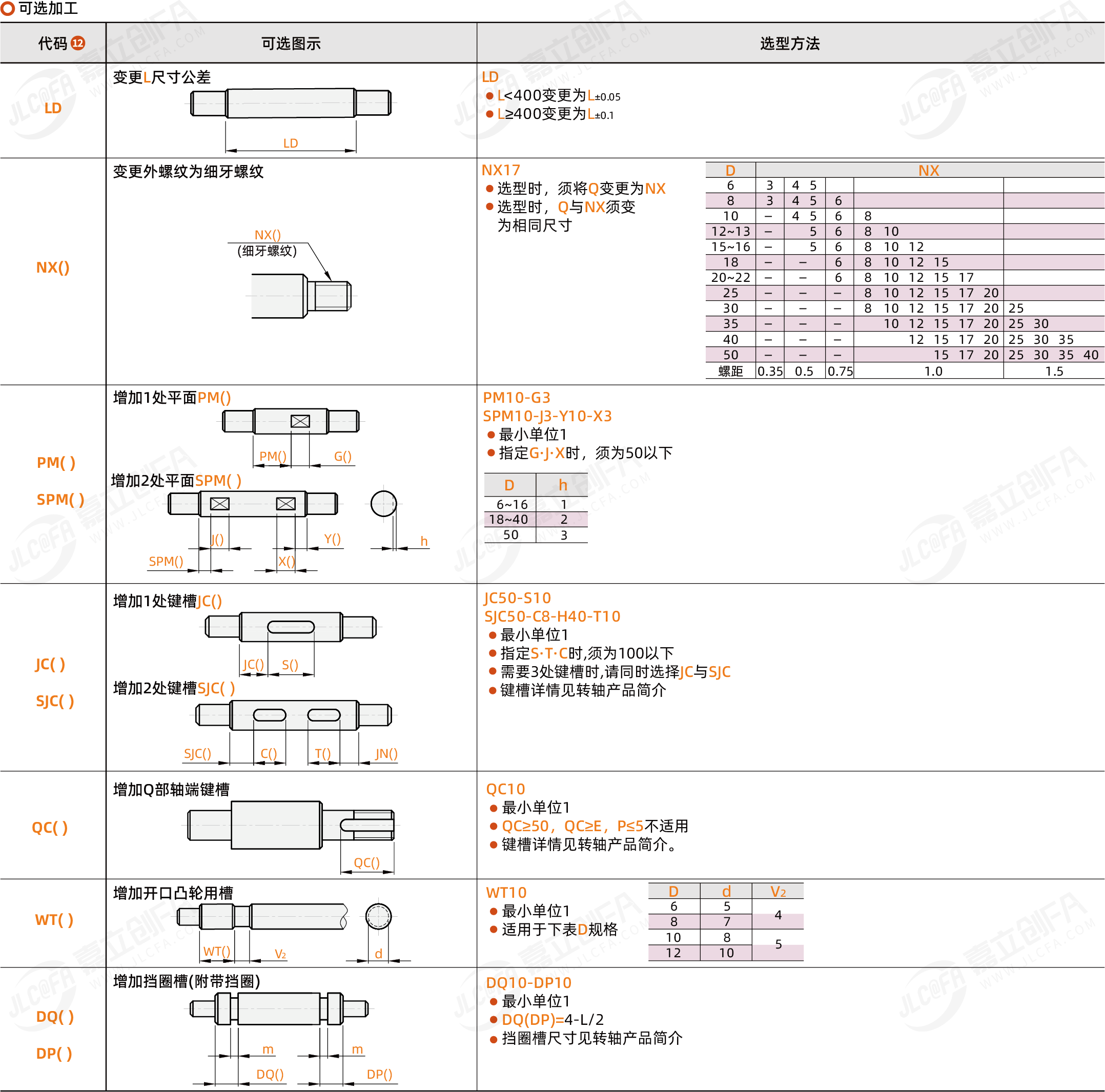Click the 选型方法 column header
This screenshot has height=1092, width=1105.
[x=789, y=44]
